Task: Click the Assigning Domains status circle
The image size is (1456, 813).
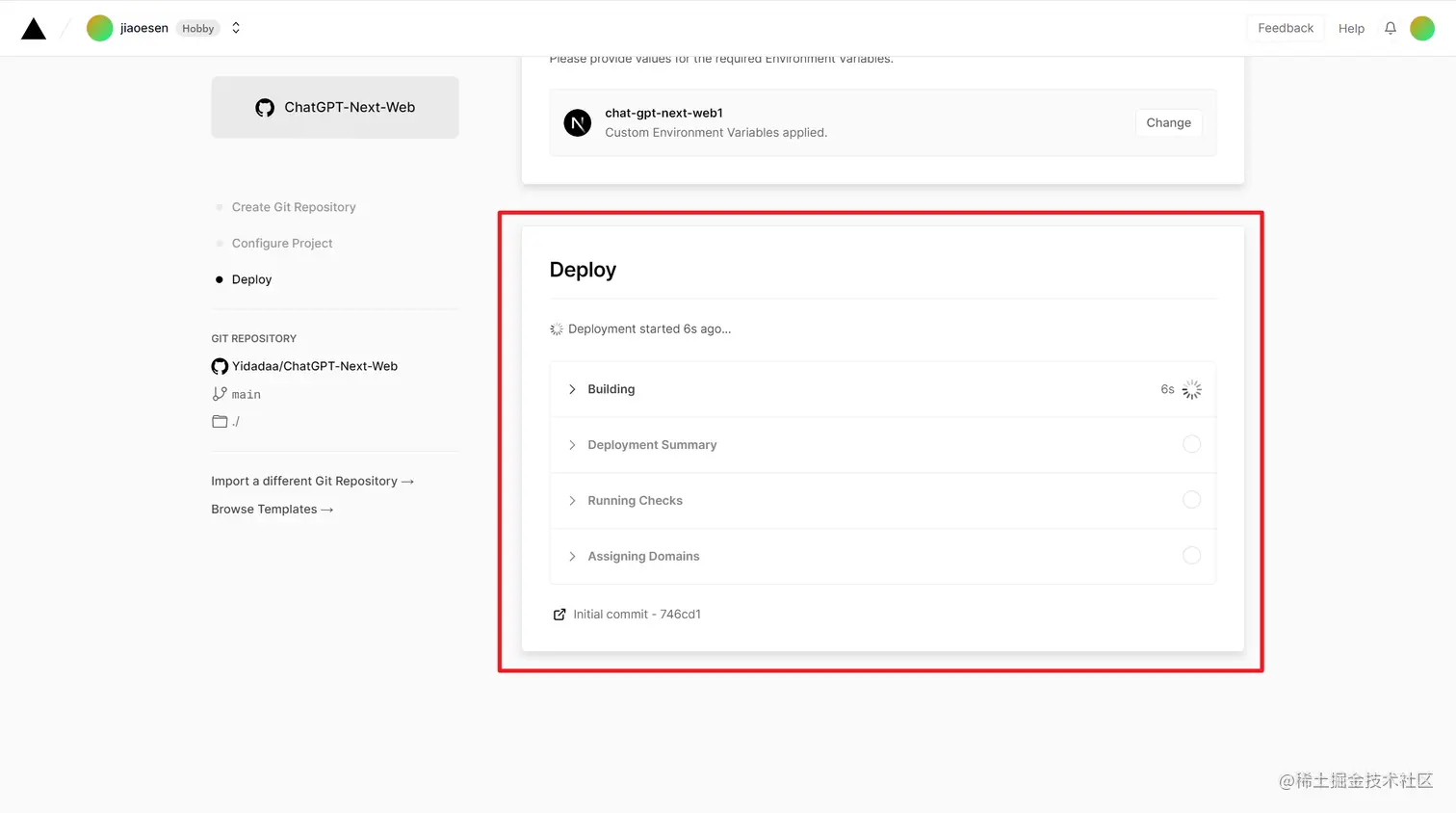Action: 1192,556
